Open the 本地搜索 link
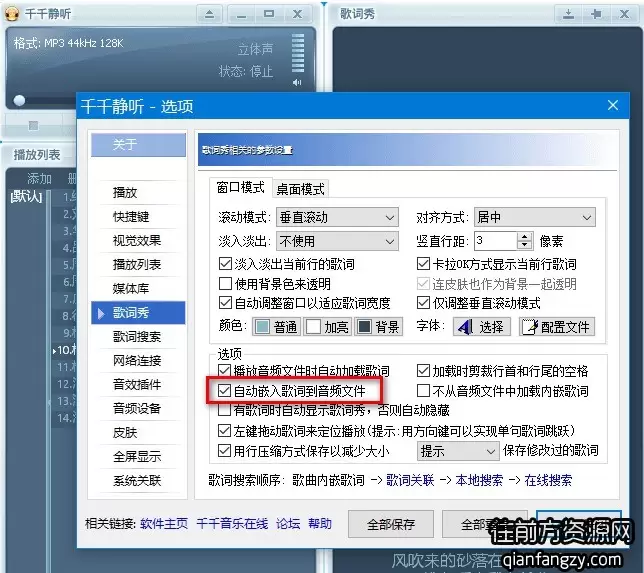 479,480
